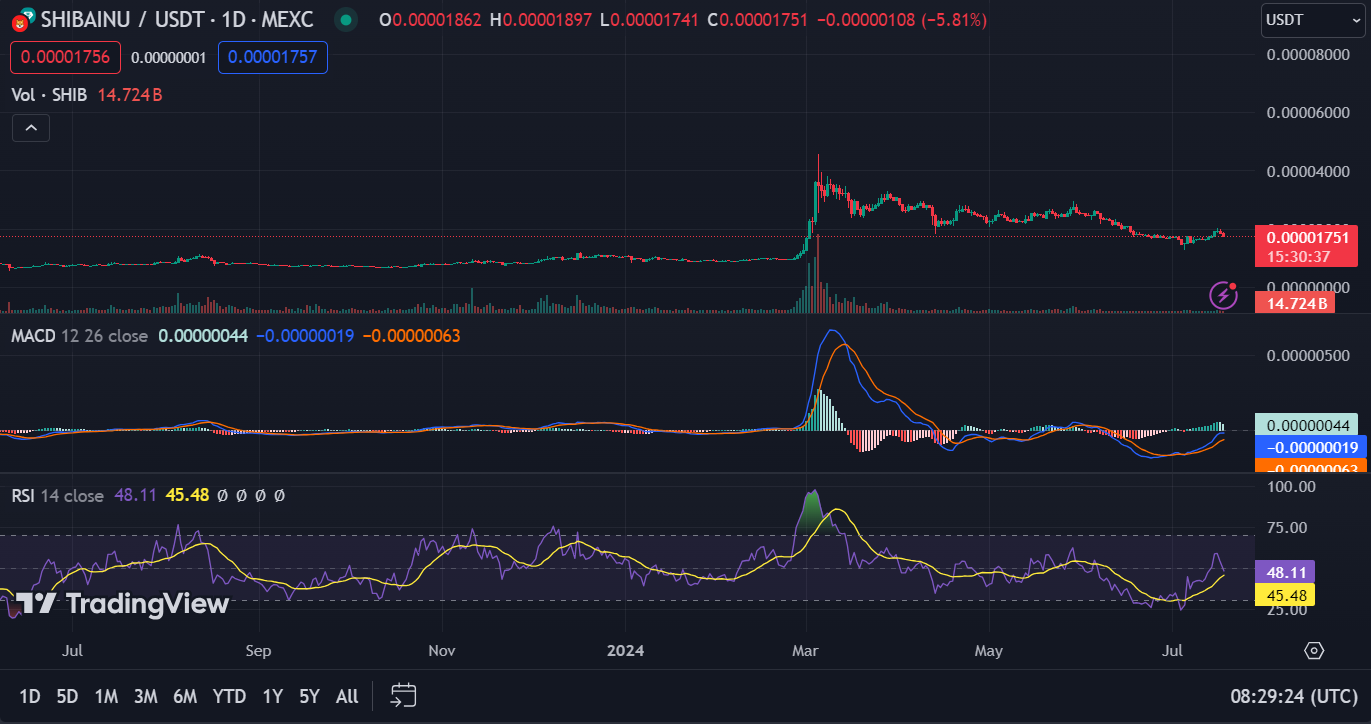Click the Nov label on time axis
The width and height of the screenshot is (1371, 724).
(x=442, y=650)
